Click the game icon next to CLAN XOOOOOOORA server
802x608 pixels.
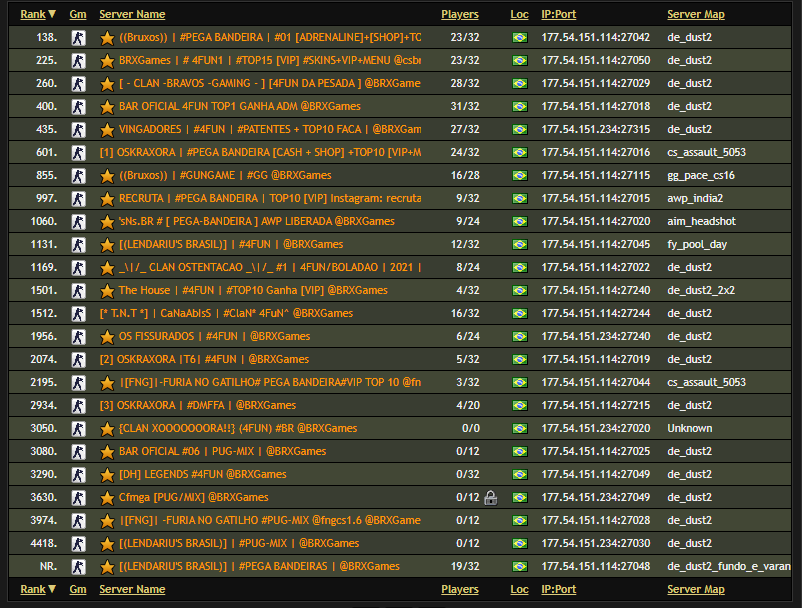(78, 428)
